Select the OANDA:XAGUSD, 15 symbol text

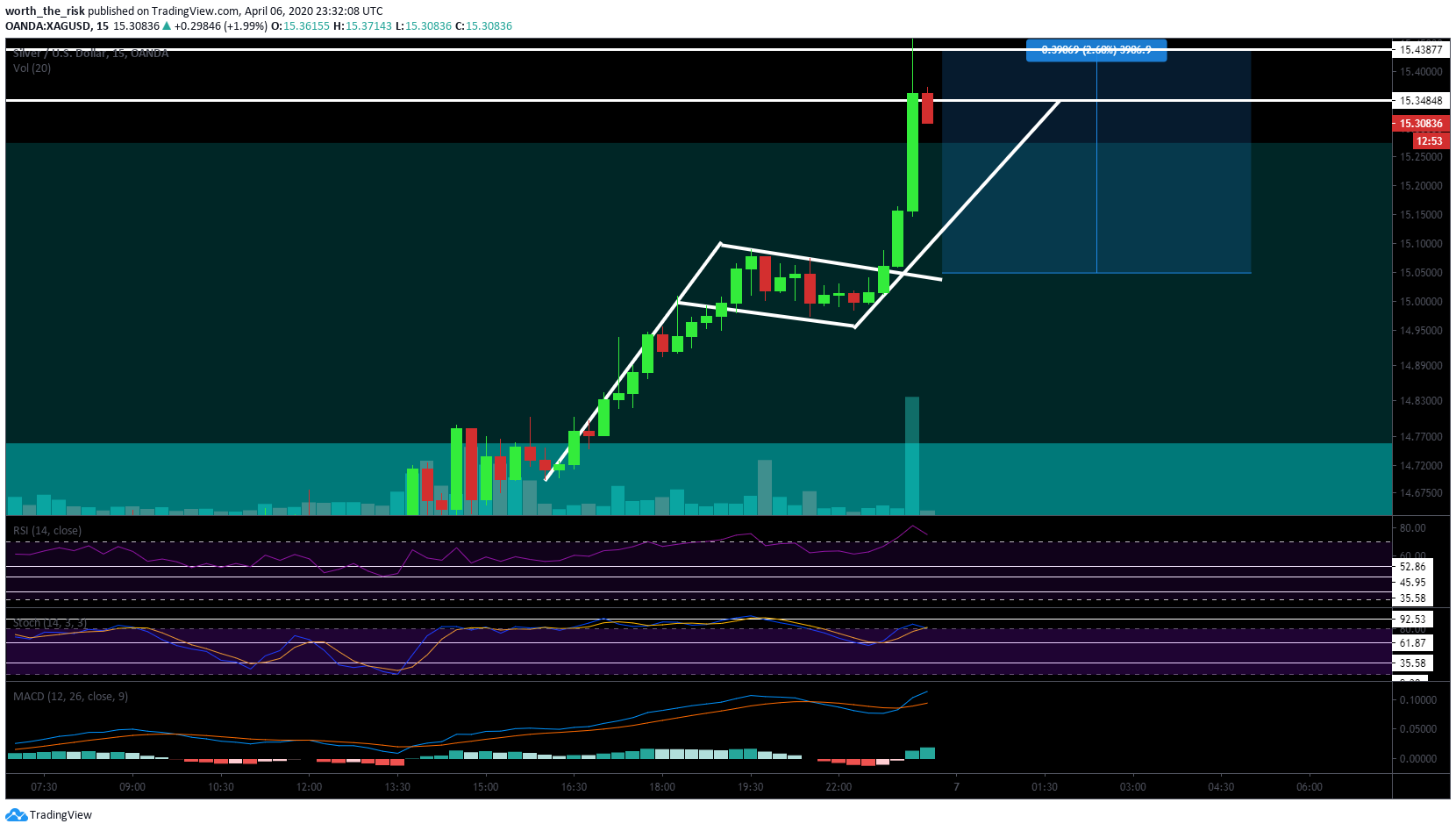[57, 26]
